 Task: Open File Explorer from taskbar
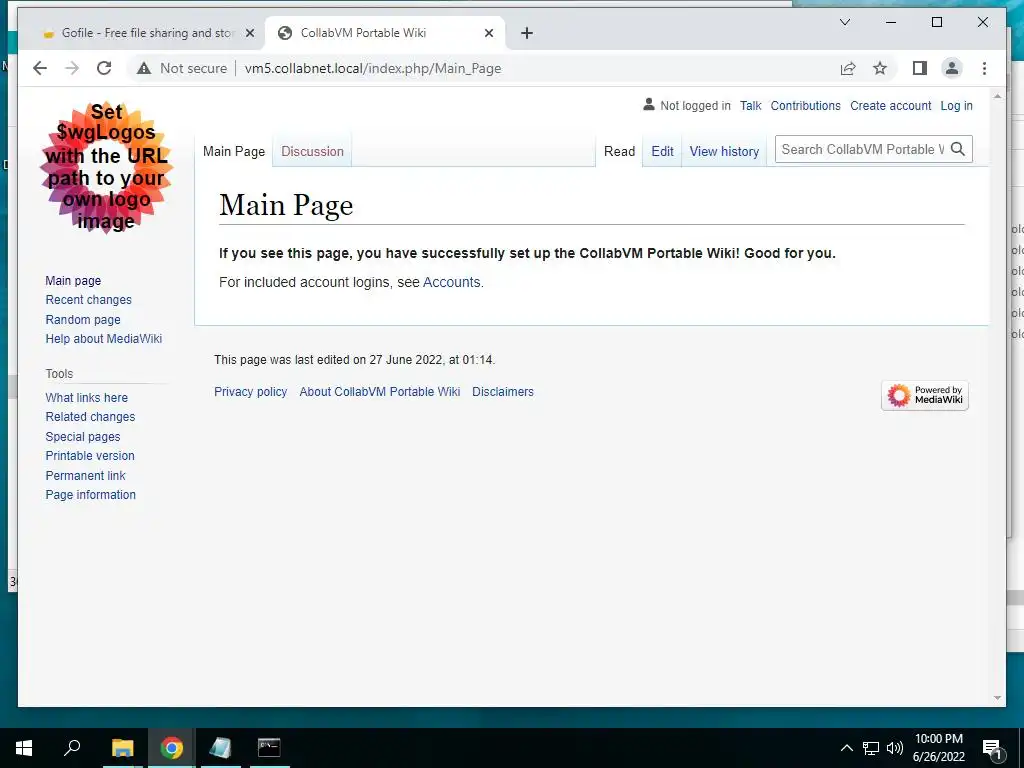[122, 748]
